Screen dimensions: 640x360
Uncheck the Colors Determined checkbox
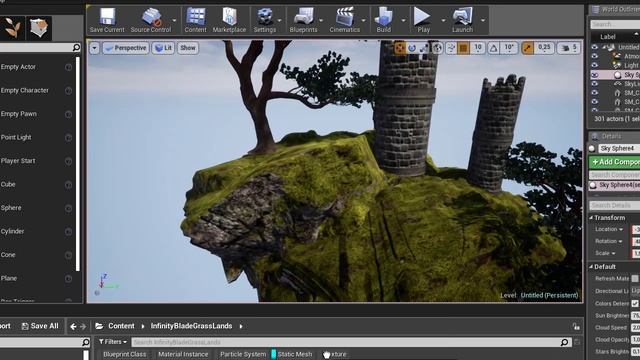coord(635,303)
